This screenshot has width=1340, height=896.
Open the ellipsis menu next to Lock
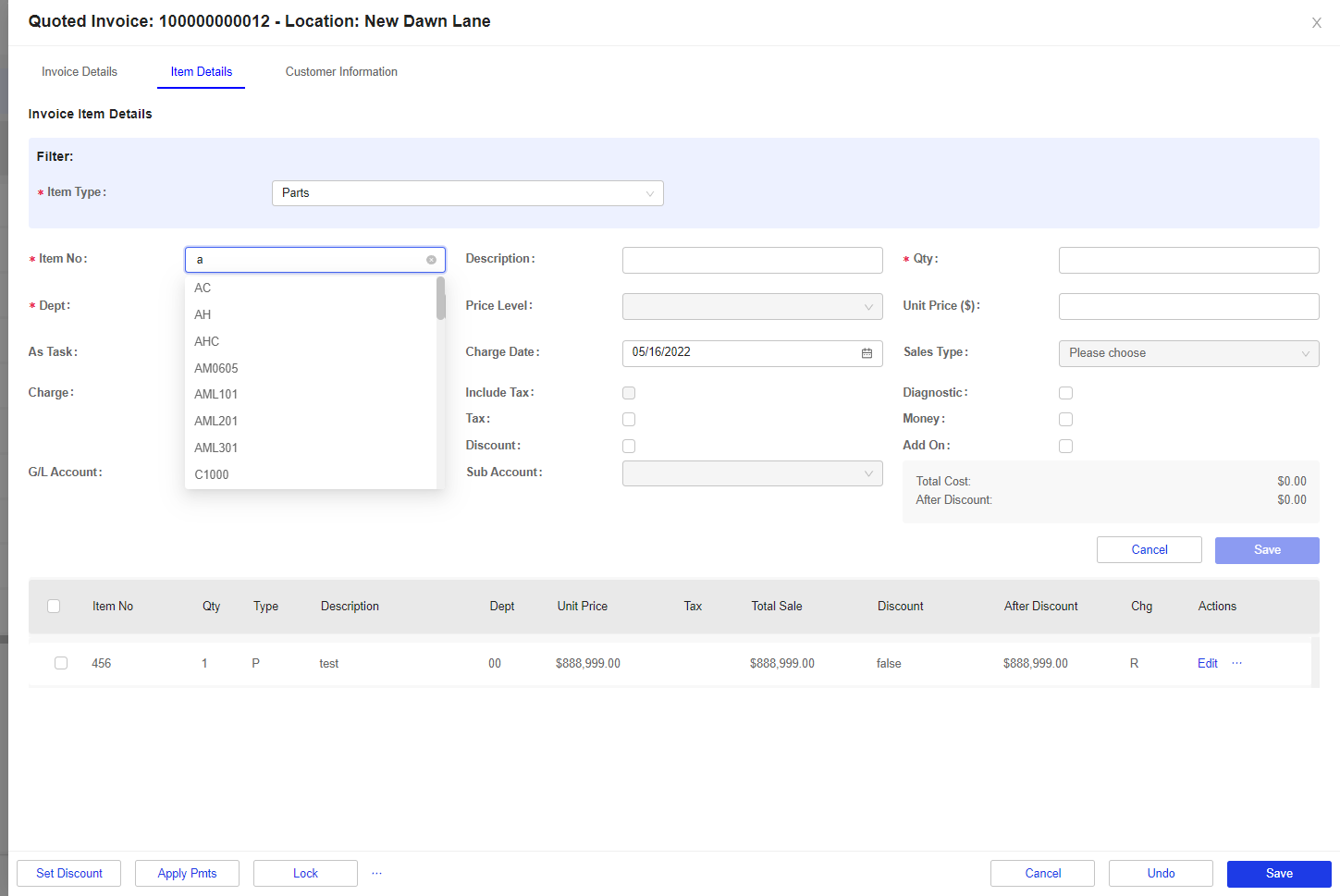(376, 873)
